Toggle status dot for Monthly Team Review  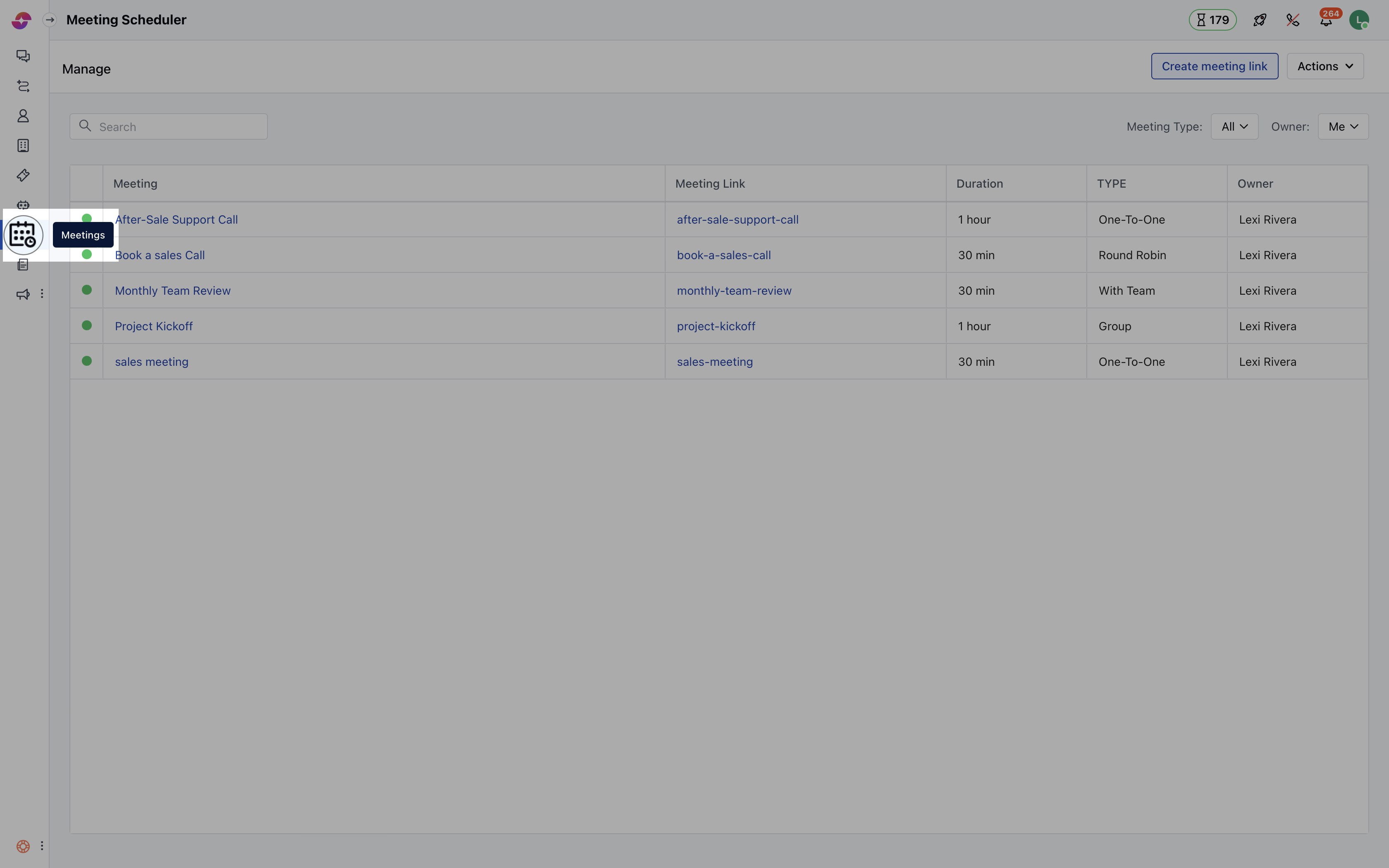[87, 290]
